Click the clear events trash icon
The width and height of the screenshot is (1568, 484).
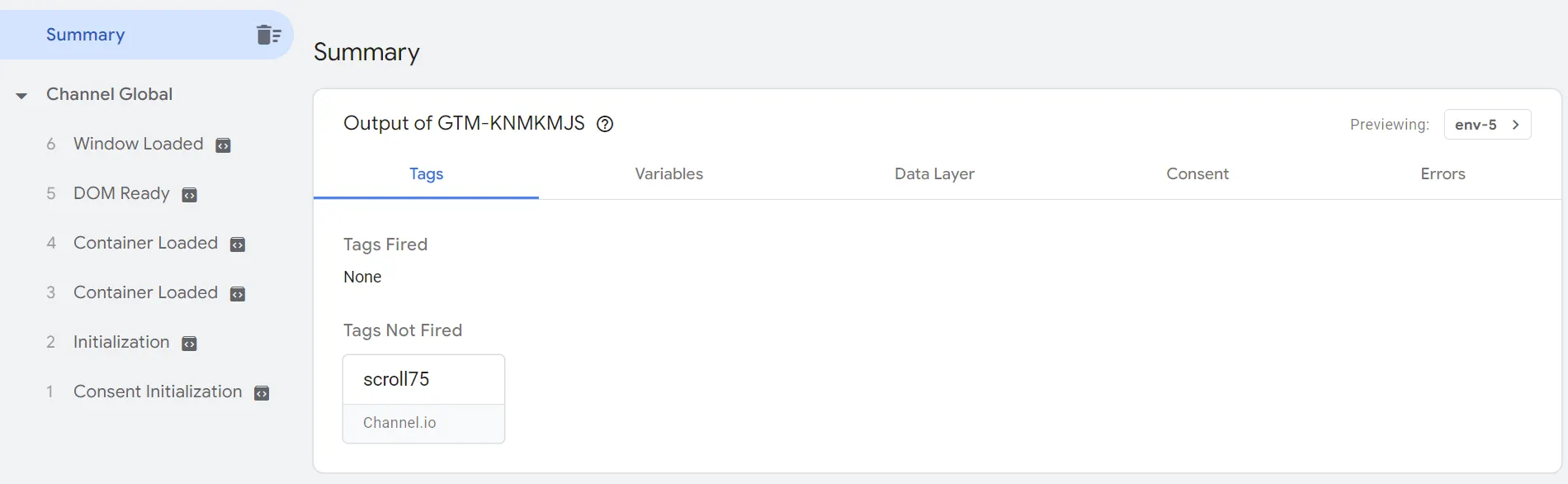[268, 35]
